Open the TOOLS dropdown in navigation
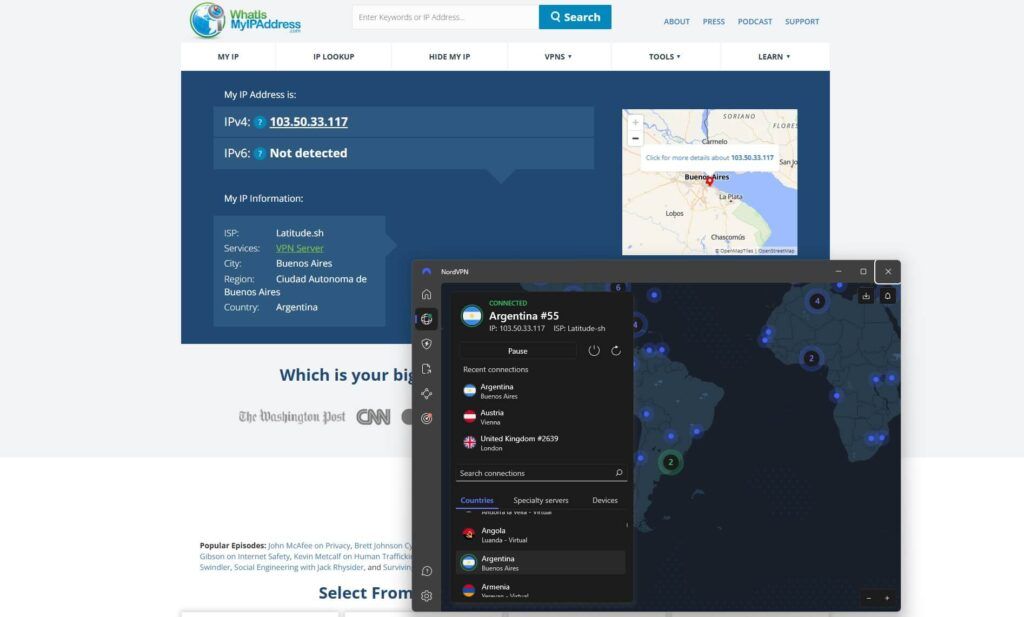The image size is (1024, 617). (665, 57)
